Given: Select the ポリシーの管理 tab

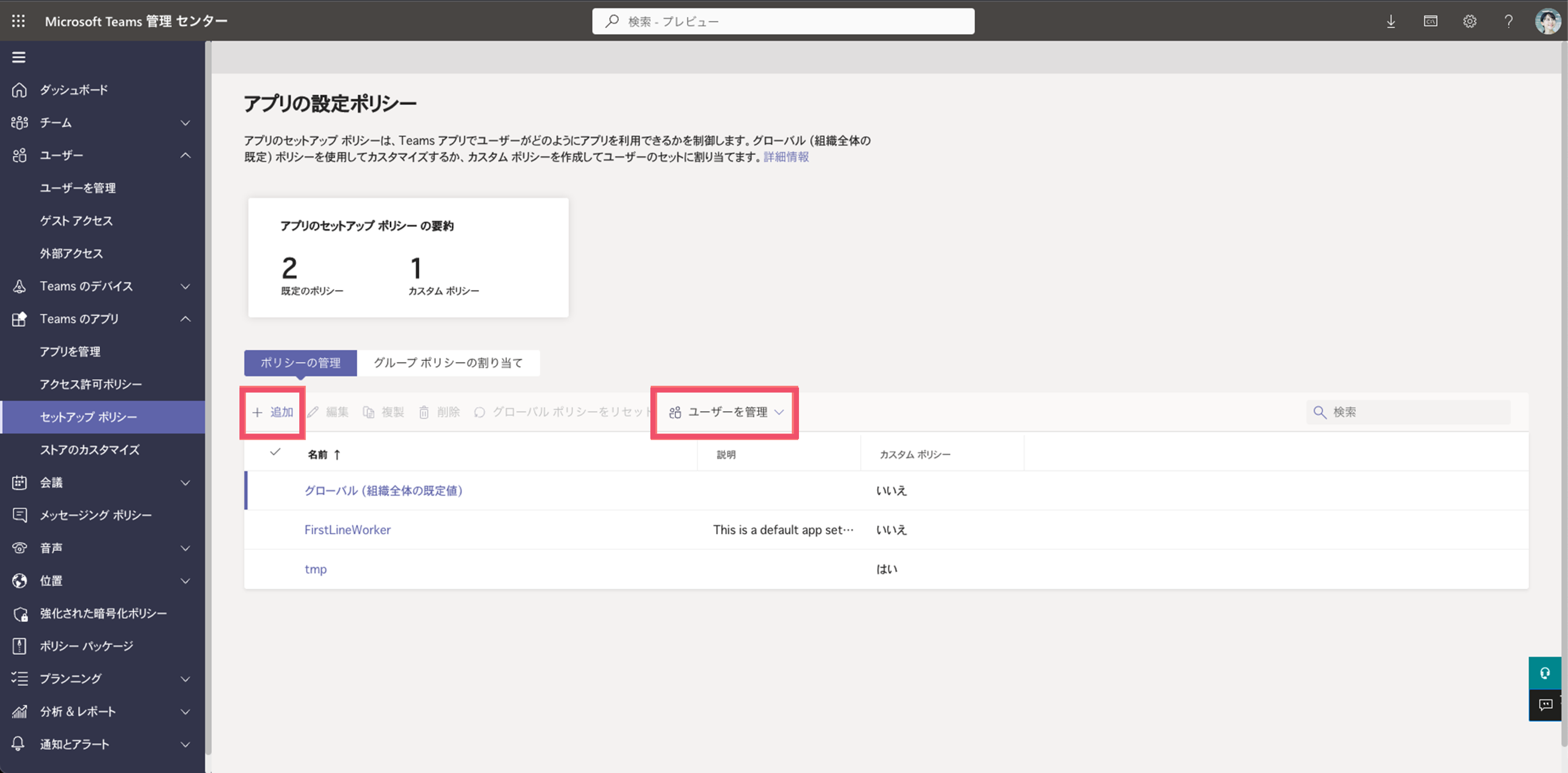Looking at the screenshot, I should [x=301, y=363].
